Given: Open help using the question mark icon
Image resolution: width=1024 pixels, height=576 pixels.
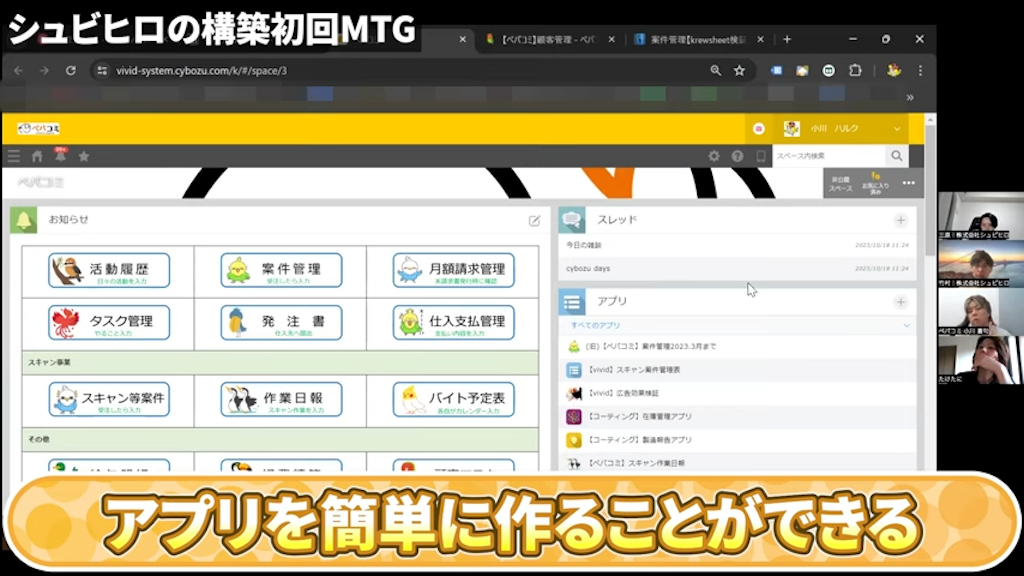Looking at the screenshot, I should (737, 156).
